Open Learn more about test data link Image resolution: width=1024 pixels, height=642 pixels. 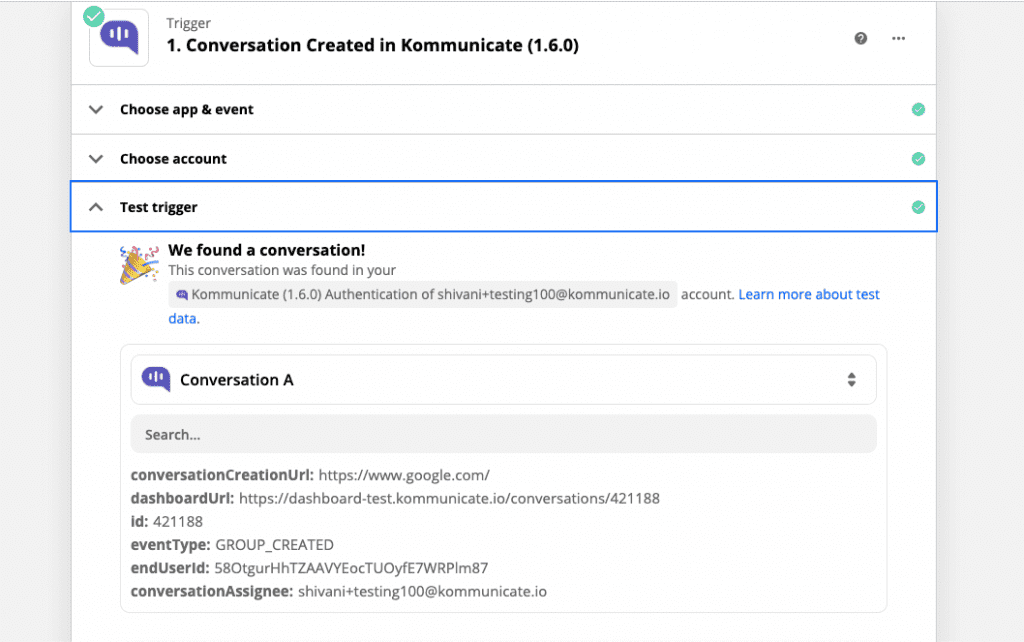pos(808,295)
